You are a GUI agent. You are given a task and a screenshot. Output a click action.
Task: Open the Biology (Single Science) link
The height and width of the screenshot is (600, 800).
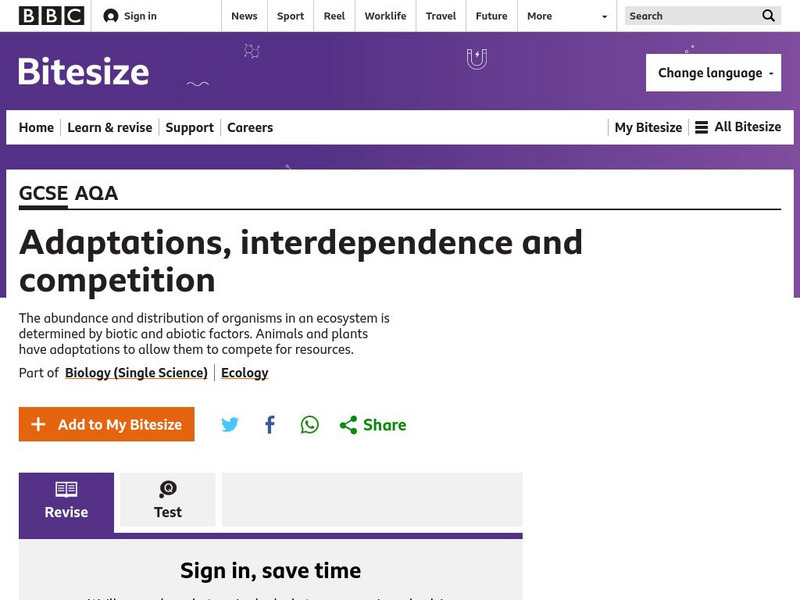(x=136, y=373)
